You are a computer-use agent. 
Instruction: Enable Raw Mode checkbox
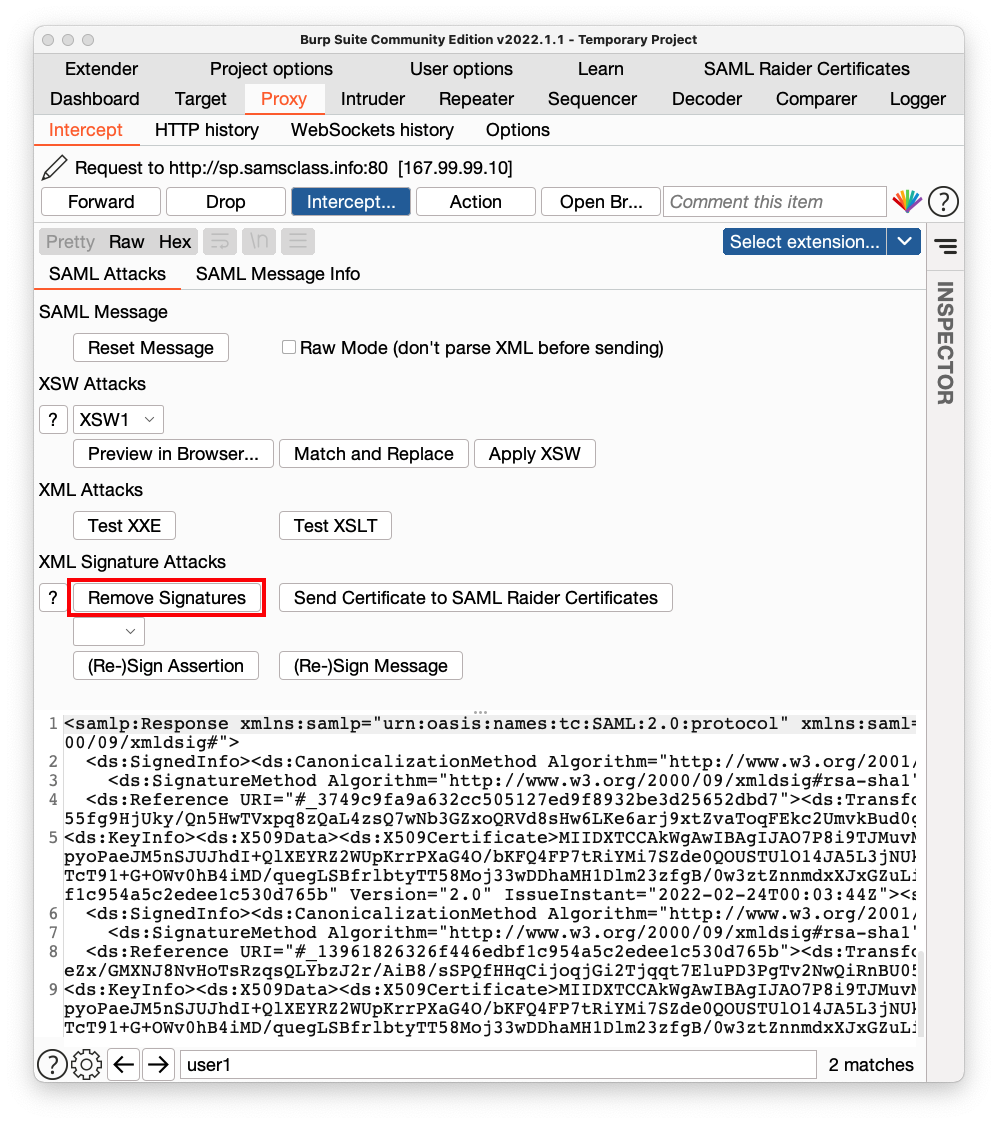[289, 347]
